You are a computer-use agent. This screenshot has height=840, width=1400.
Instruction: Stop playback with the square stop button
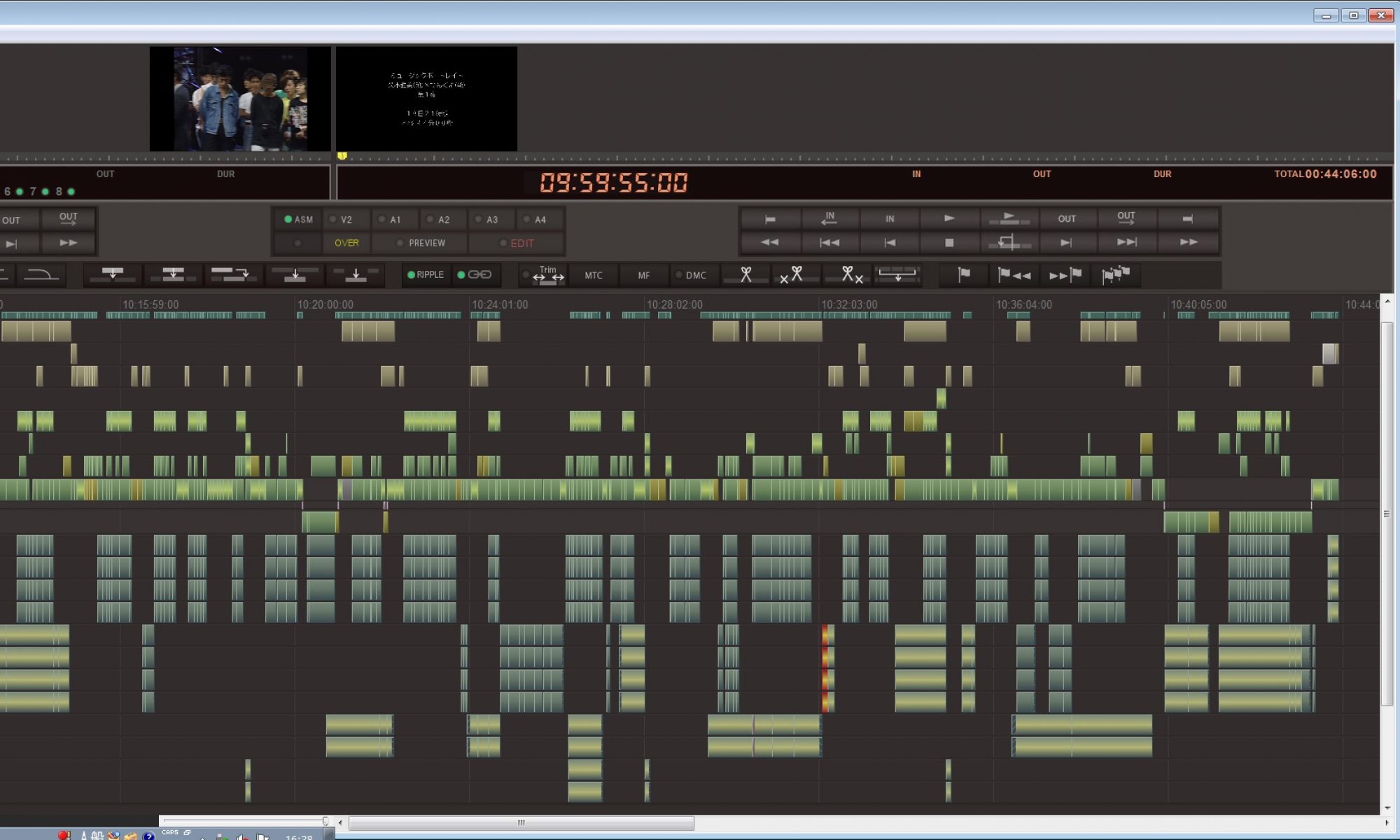949,242
